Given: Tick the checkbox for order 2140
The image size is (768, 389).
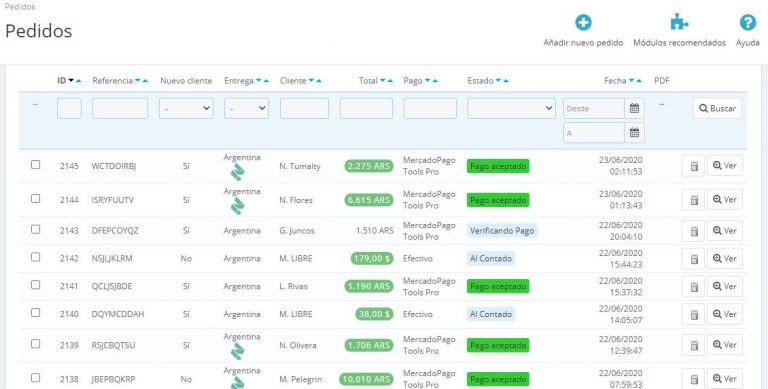Looking at the screenshot, I should pos(35,313).
